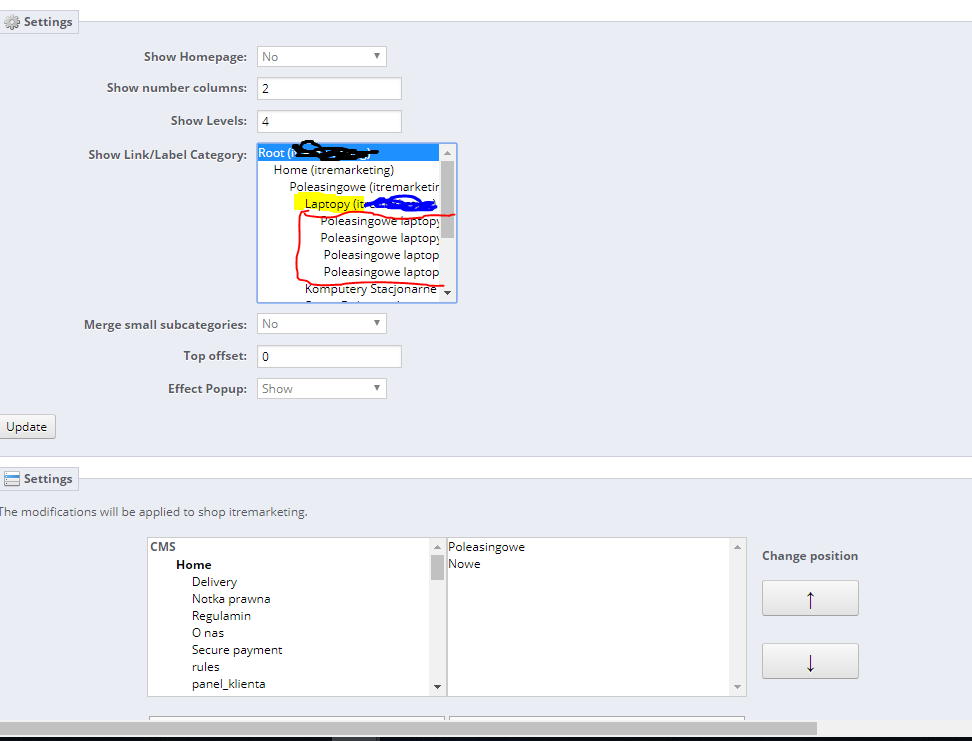Click CMS list scroll down arrow
Screen dimensions: 972x741
tap(438, 686)
